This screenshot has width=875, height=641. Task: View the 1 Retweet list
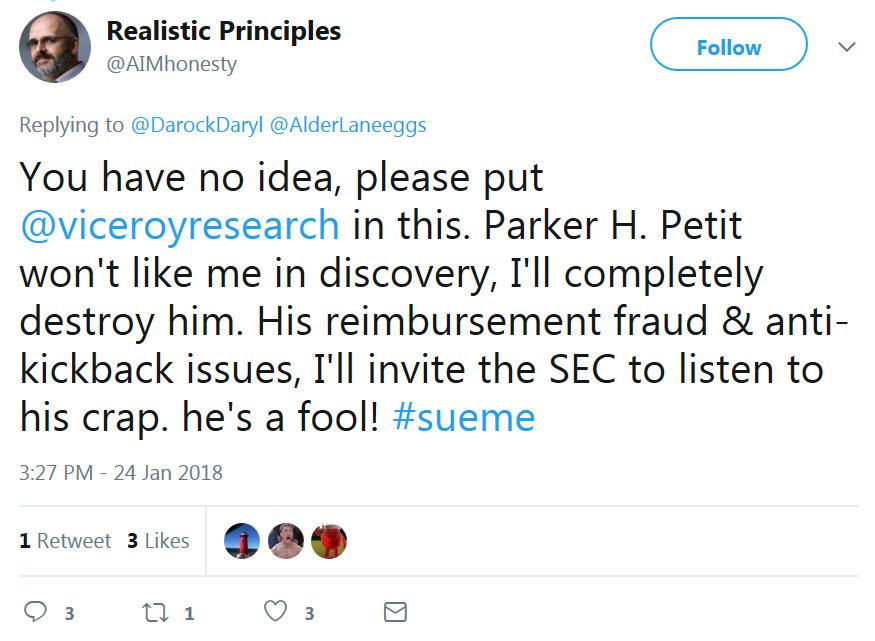pos(65,541)
